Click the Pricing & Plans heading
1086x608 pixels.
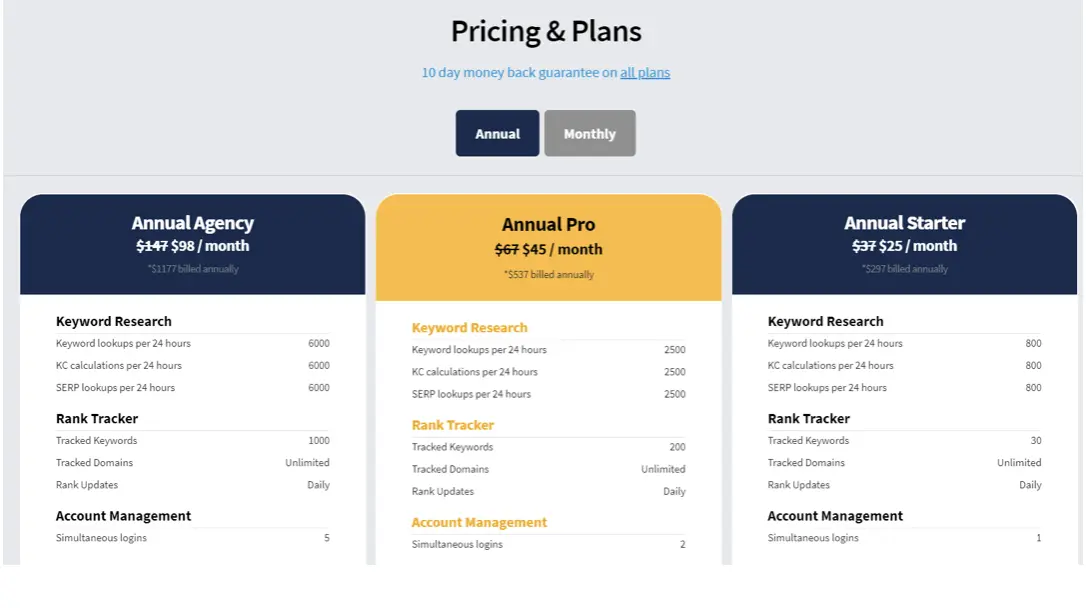click(x=546, y=32)
